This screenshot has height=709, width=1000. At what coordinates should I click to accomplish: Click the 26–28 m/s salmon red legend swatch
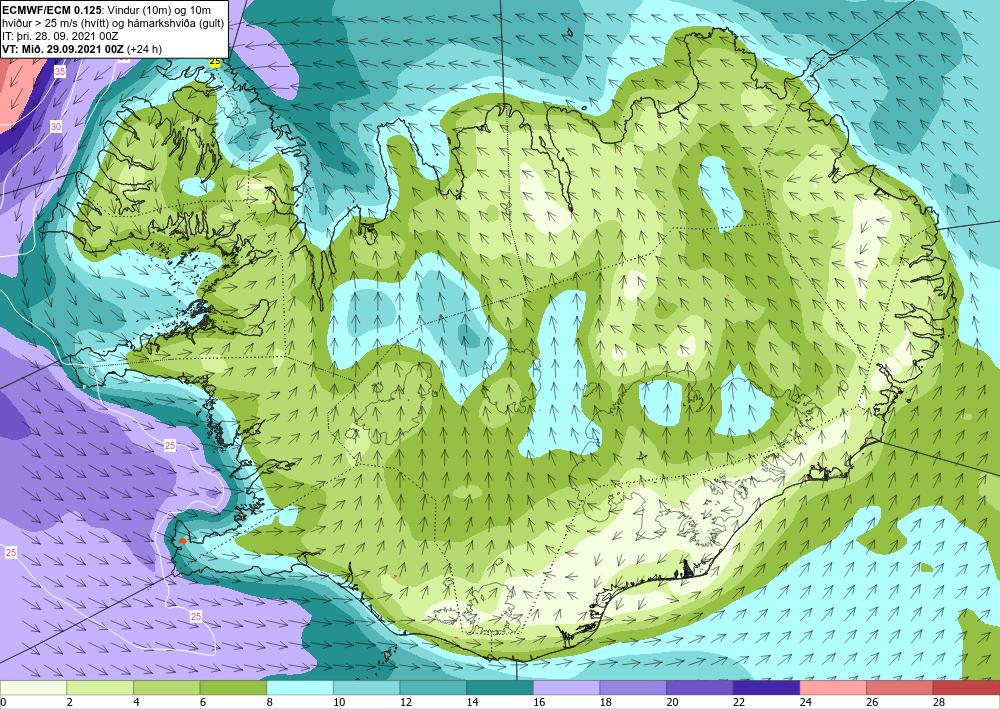[x=900, y=688]
